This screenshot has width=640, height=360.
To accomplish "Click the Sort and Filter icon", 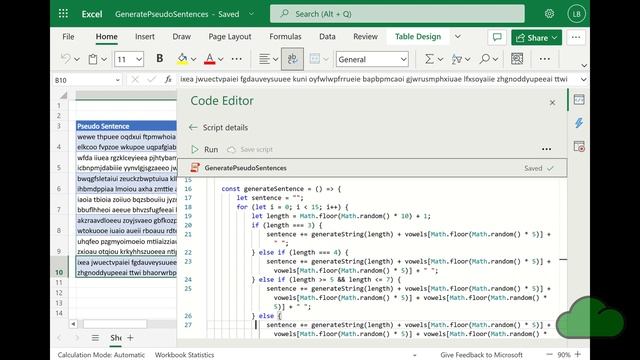I will (x=457, y=59).
